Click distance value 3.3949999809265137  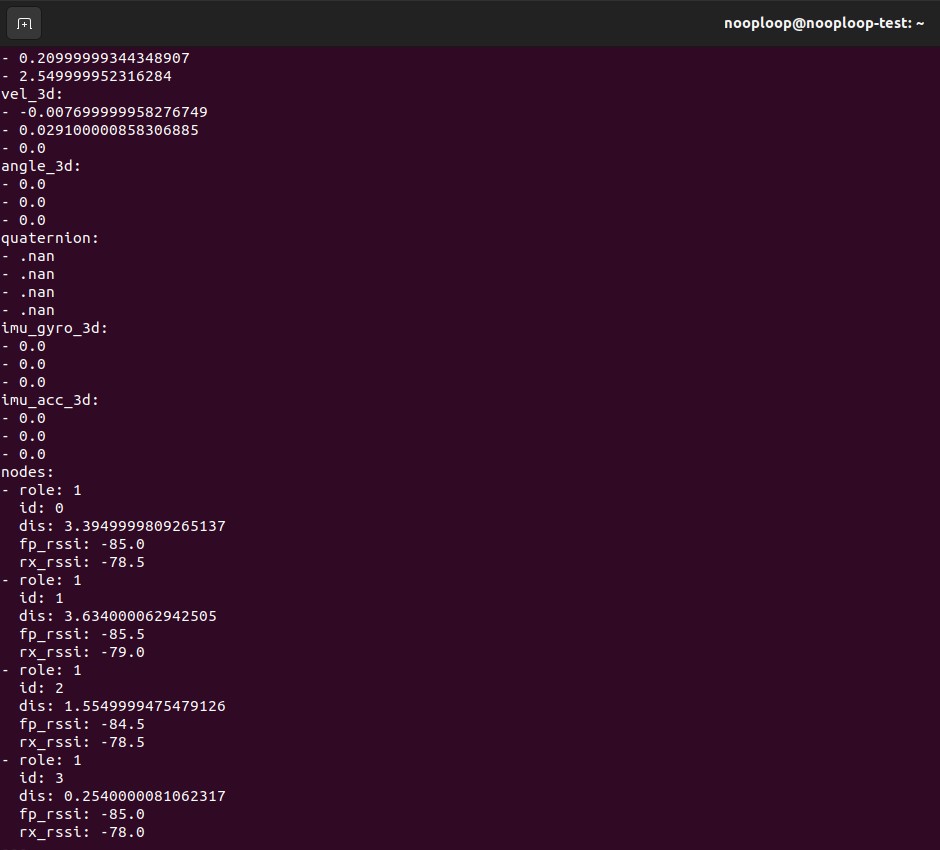[x=144, y=526]
